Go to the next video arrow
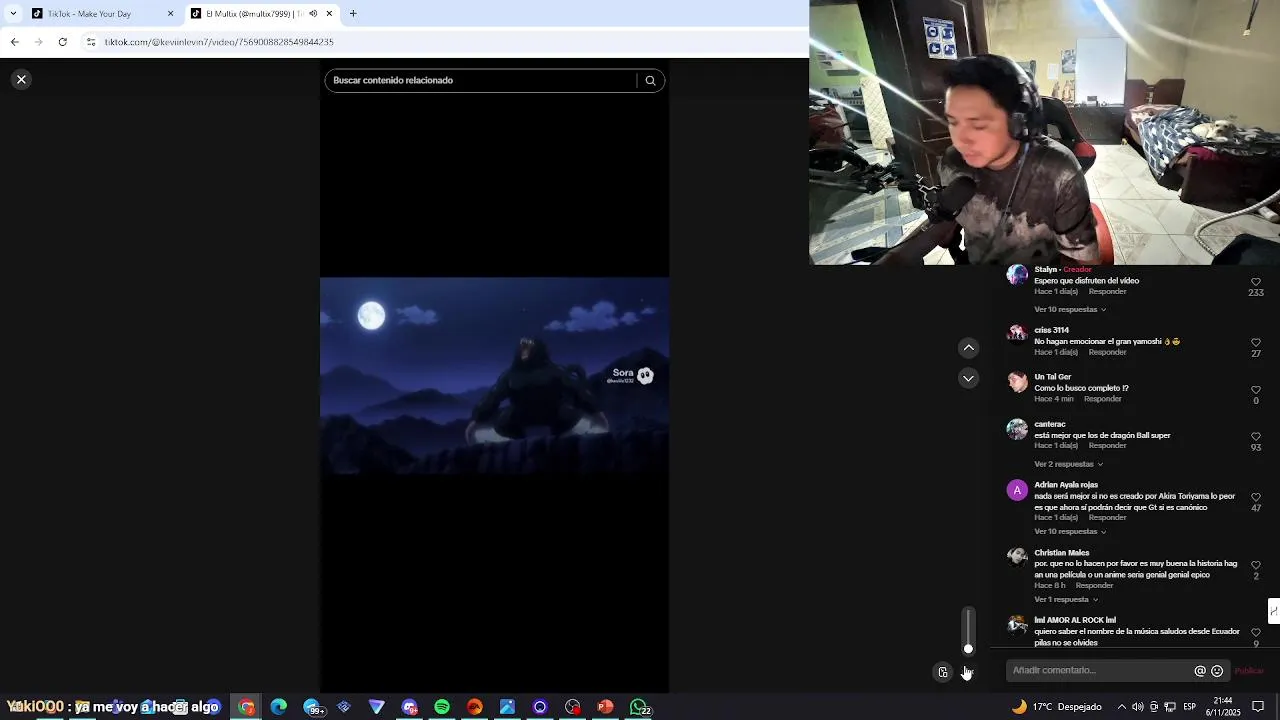The height and width of the screenshot is (720, 1280). click(968, 378)
